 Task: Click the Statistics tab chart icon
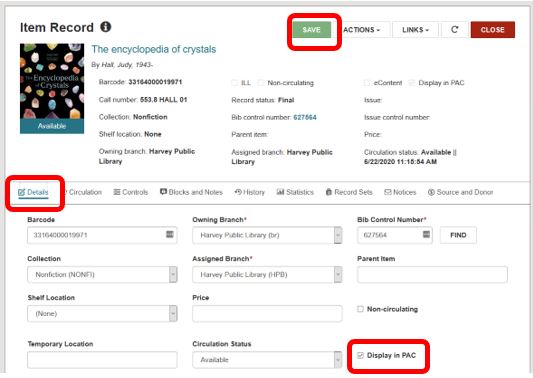(280, 192)
